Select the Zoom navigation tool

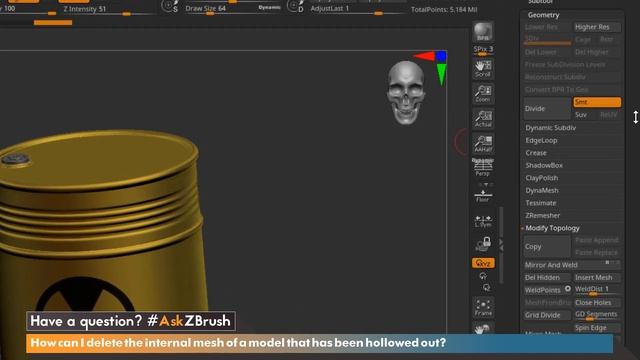click(x=483, y=93)
